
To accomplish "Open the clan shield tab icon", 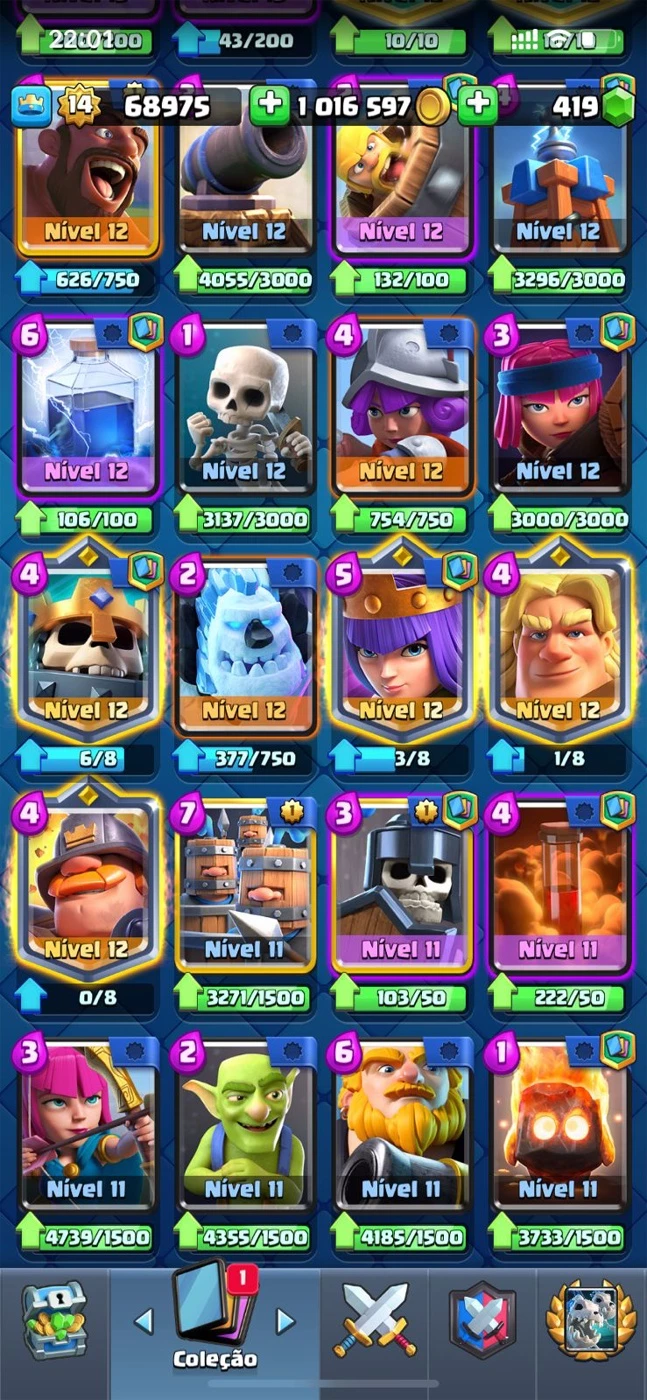I will coord(482,1320).
